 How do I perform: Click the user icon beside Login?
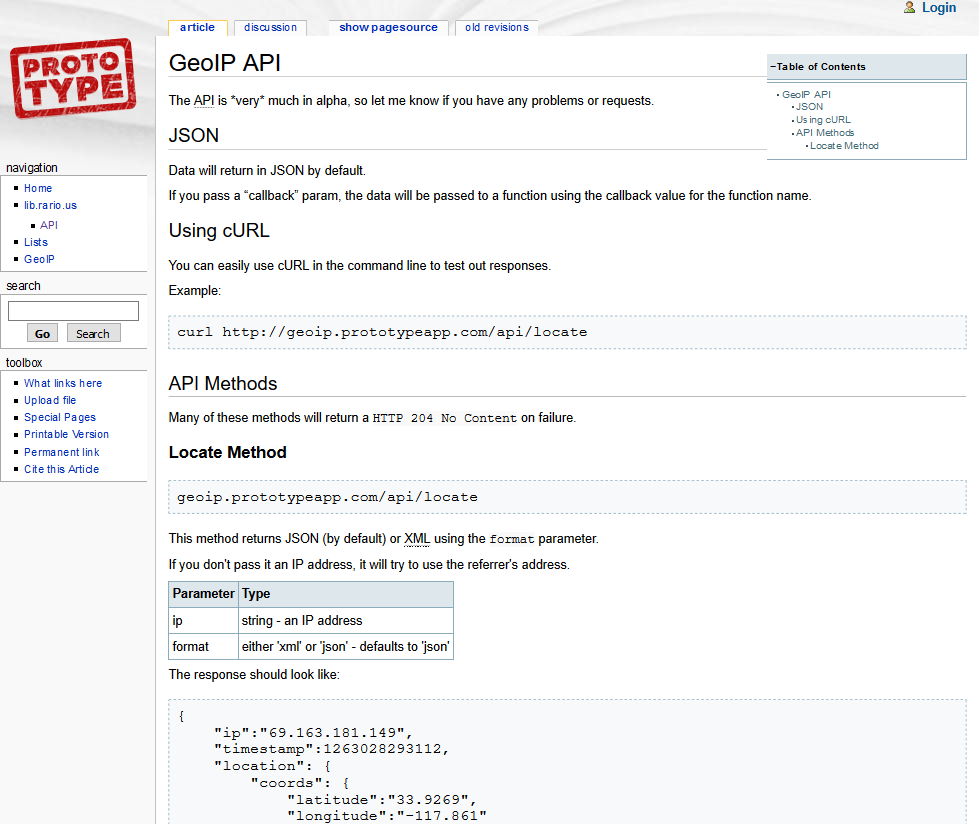pyautogui.click(x=910, y=7)
